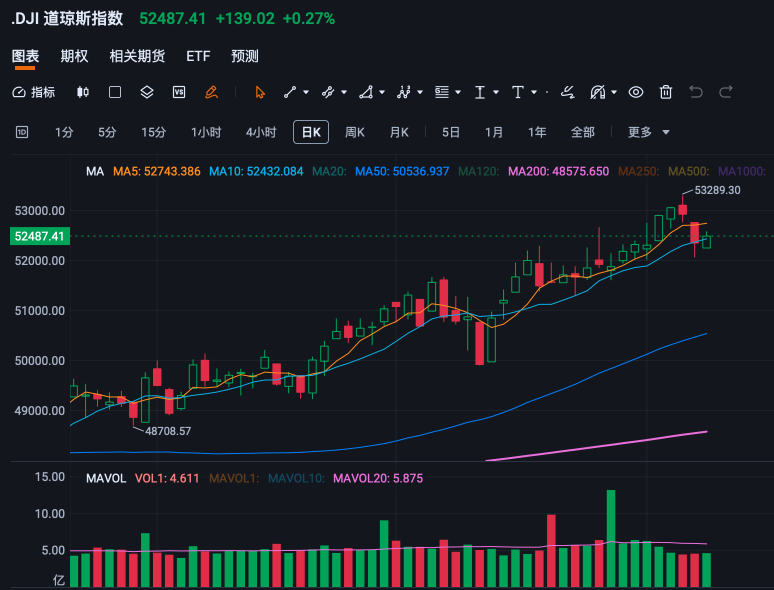Switch to the 4小时 timeframe
774x590 pixels.
[261, 132]
